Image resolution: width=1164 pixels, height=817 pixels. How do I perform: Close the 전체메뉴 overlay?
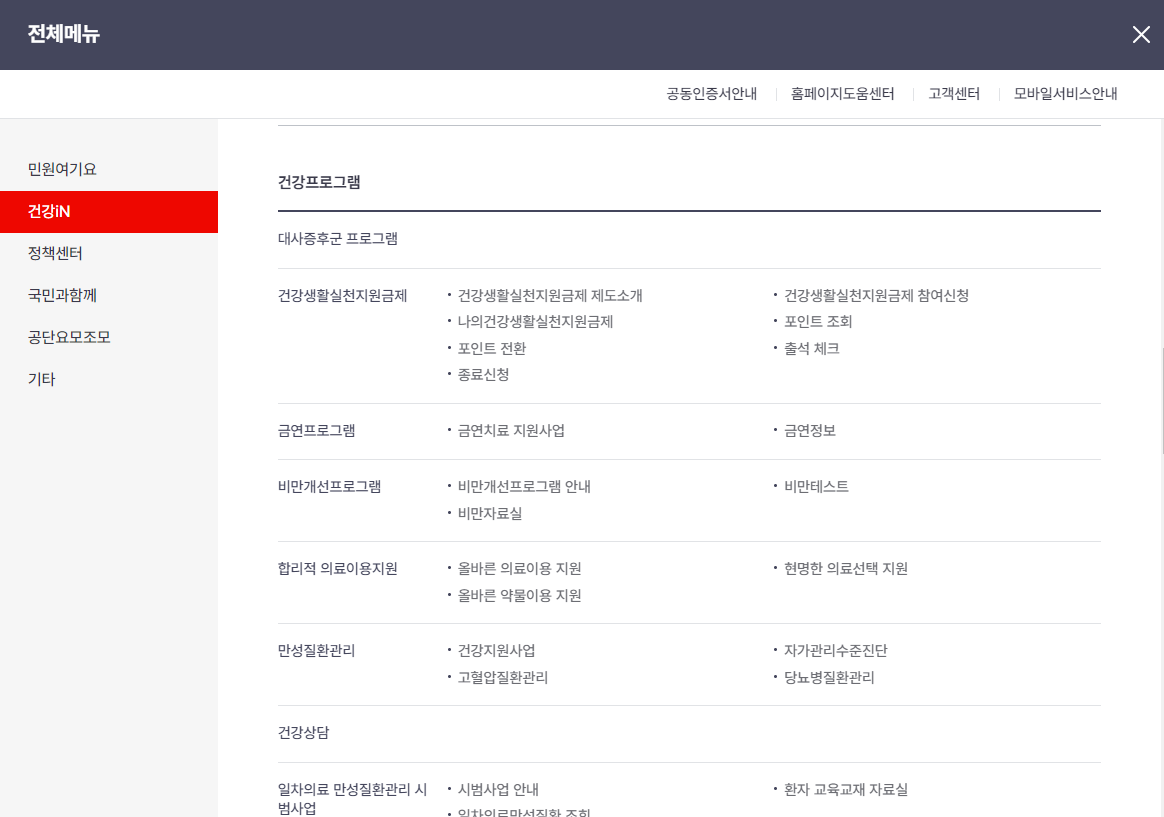point(1141,34)
